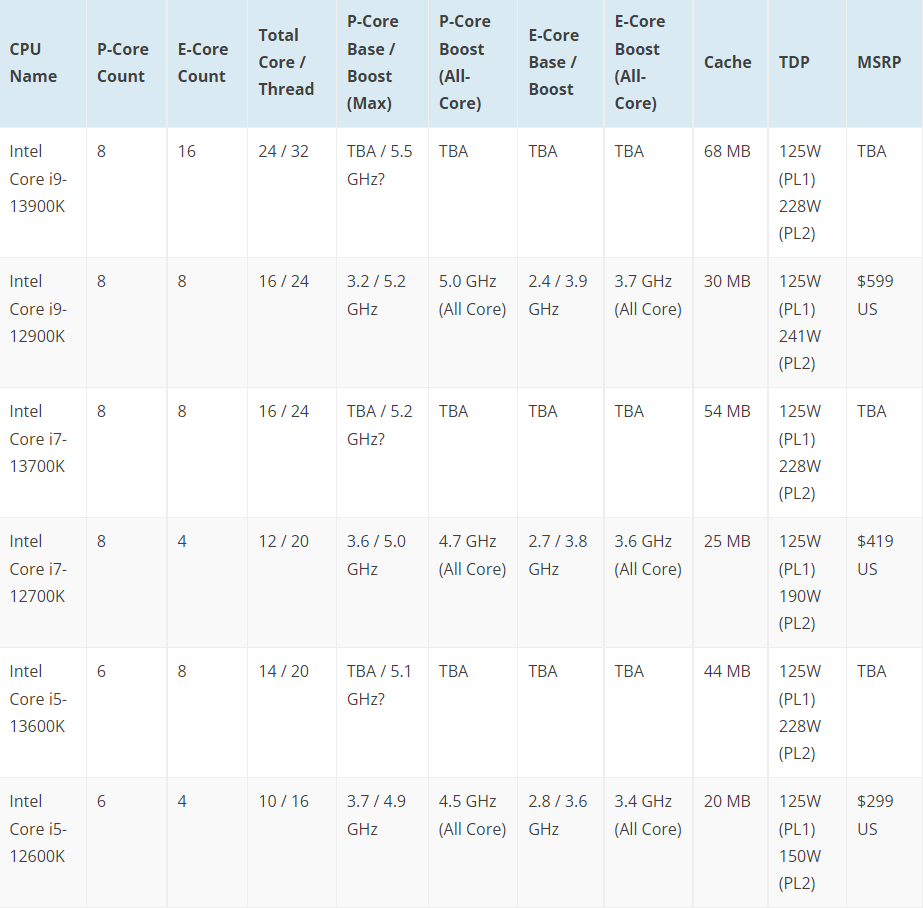This screenshot has width=923, height=908.
Task: Select the '16 / 24' value in the i7-13700K row
Action: 284,412
